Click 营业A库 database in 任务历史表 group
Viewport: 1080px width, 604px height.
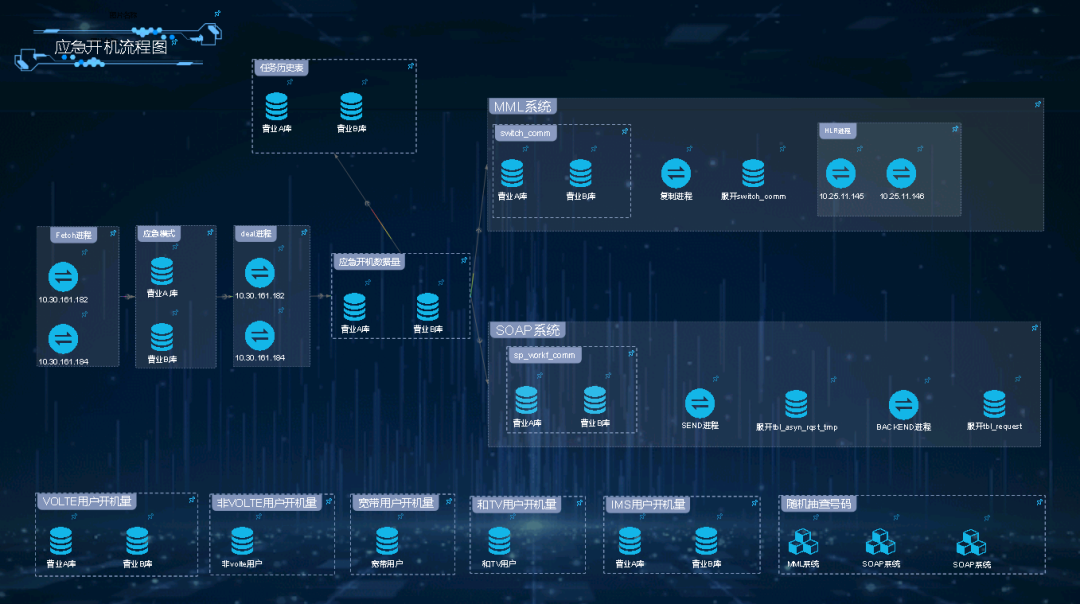pyautogui.click(x=277, y=107)
